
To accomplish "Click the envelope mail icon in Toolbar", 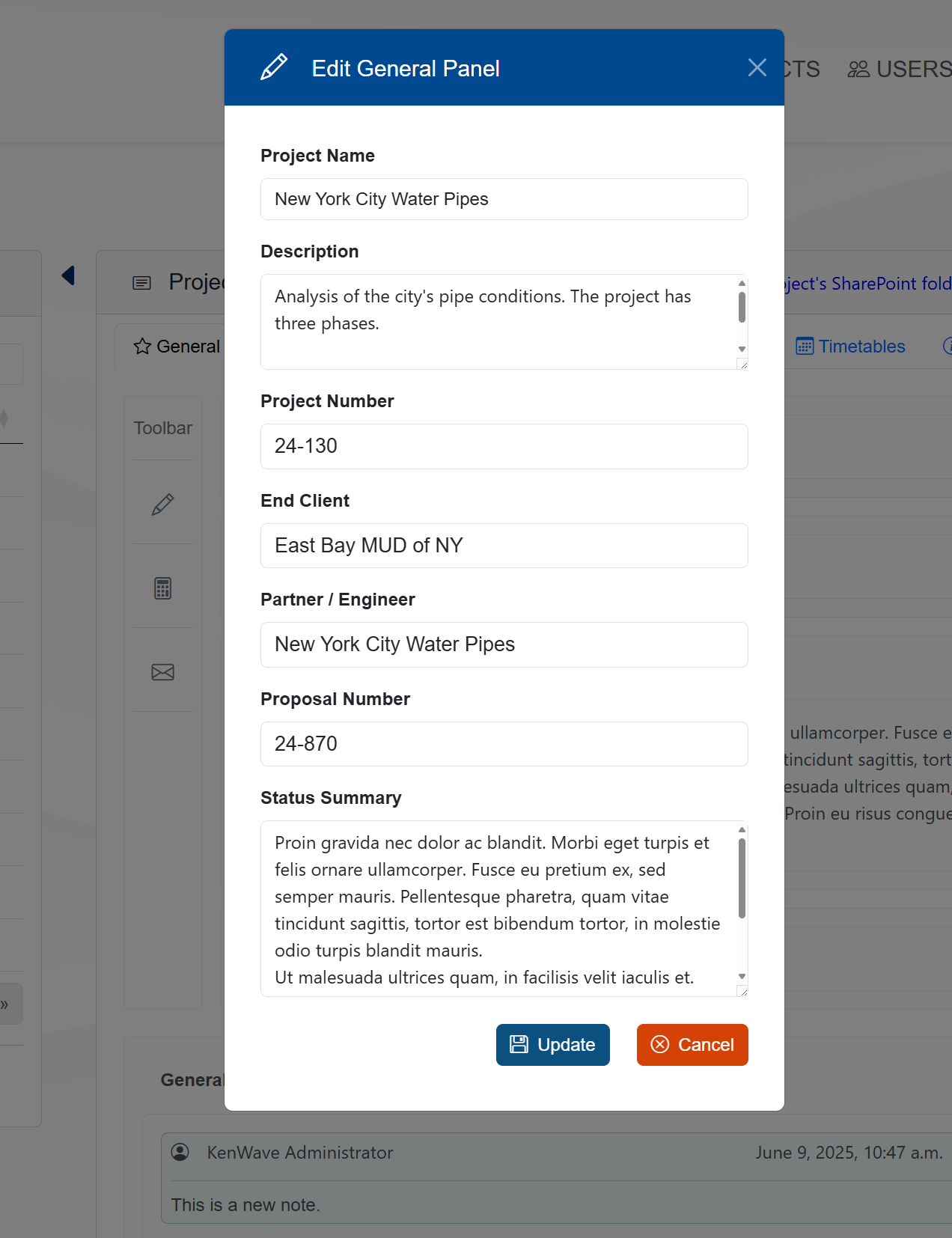I will pyautogui.click(x=162, y=672).
